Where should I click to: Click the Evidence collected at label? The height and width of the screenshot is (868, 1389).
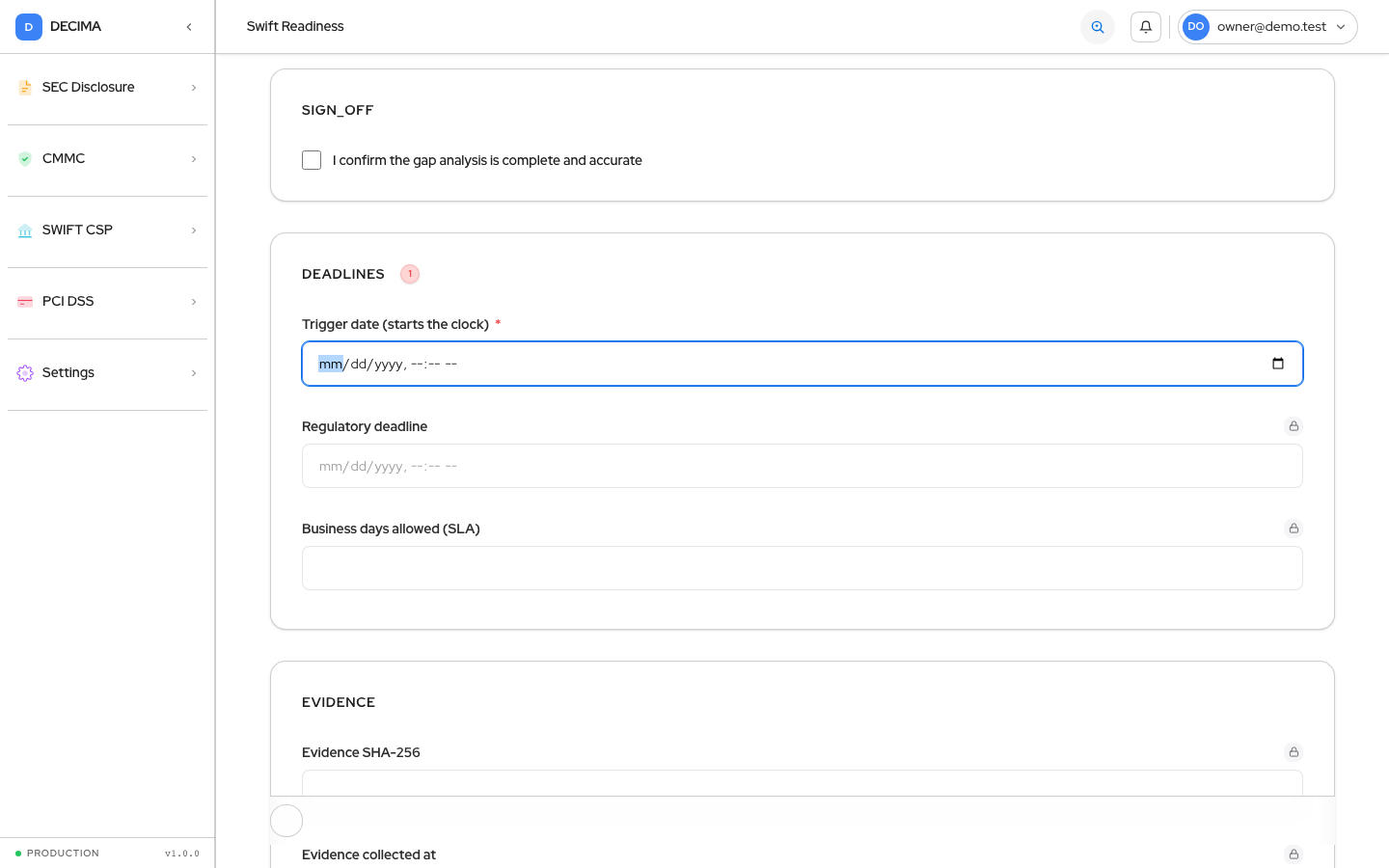pyautogui.click(x=368, y=854)
